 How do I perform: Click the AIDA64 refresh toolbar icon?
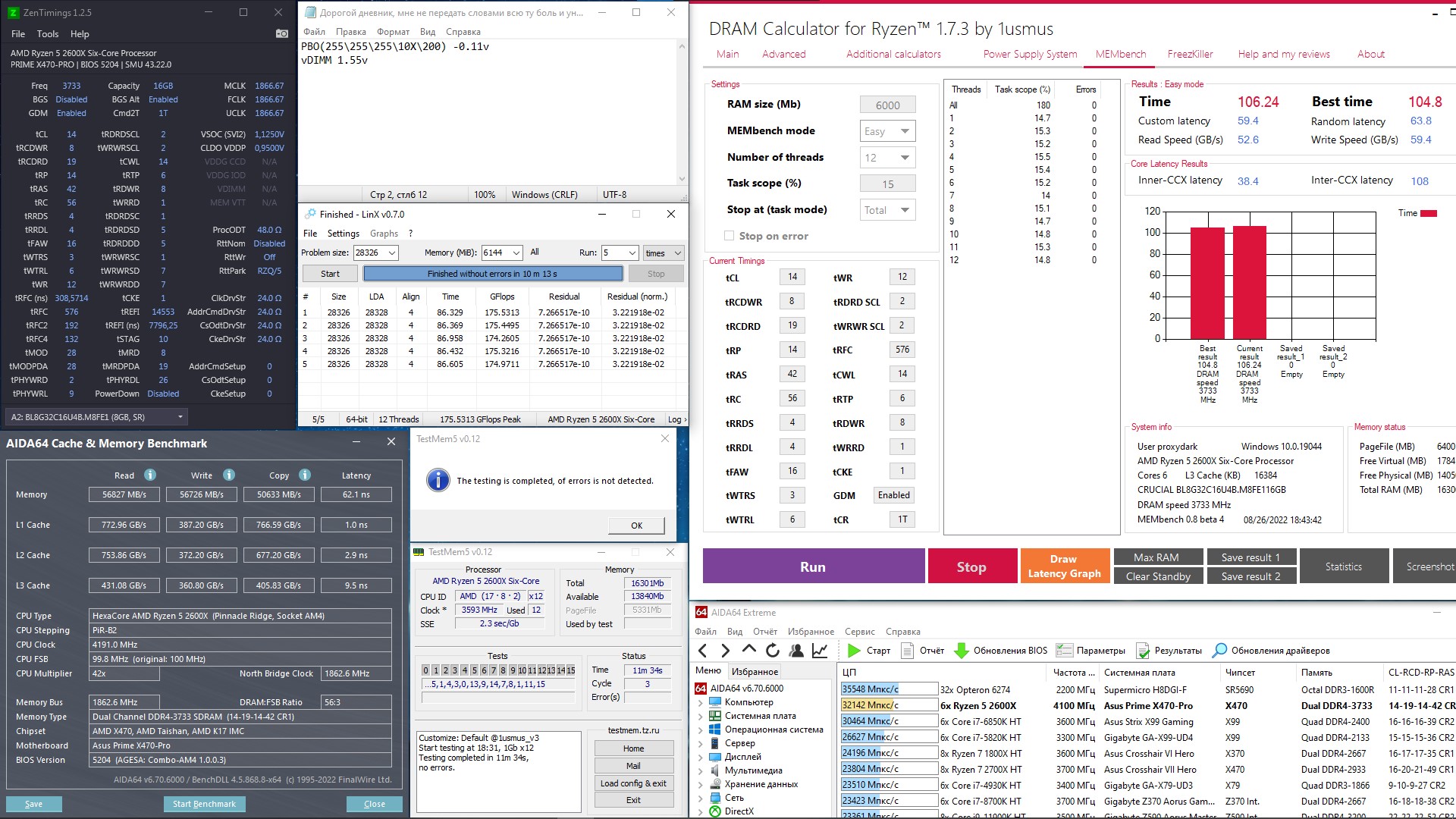(772, 651)
